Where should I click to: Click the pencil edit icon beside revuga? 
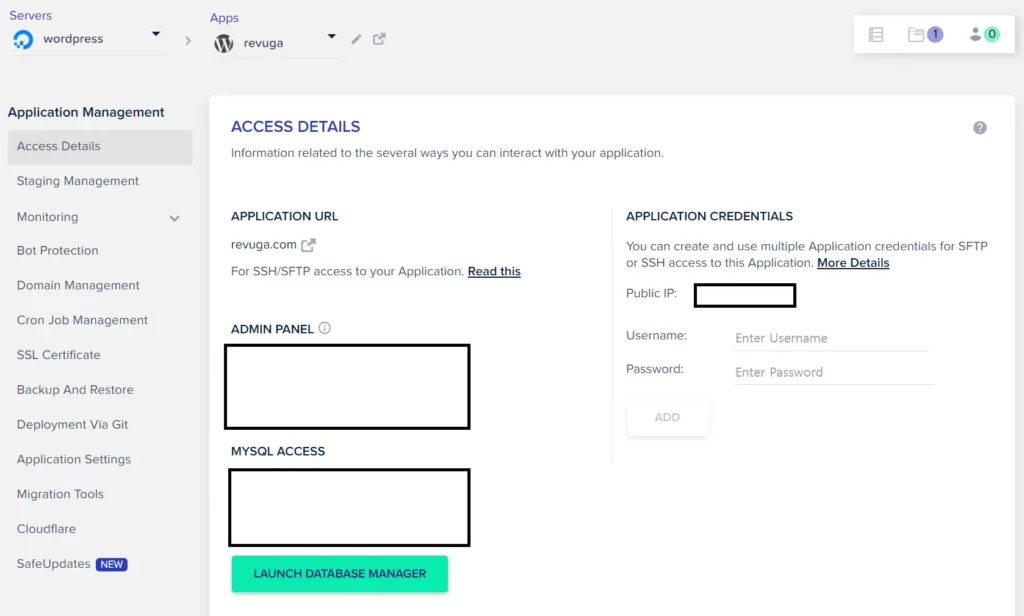click(x=356, y=39)
